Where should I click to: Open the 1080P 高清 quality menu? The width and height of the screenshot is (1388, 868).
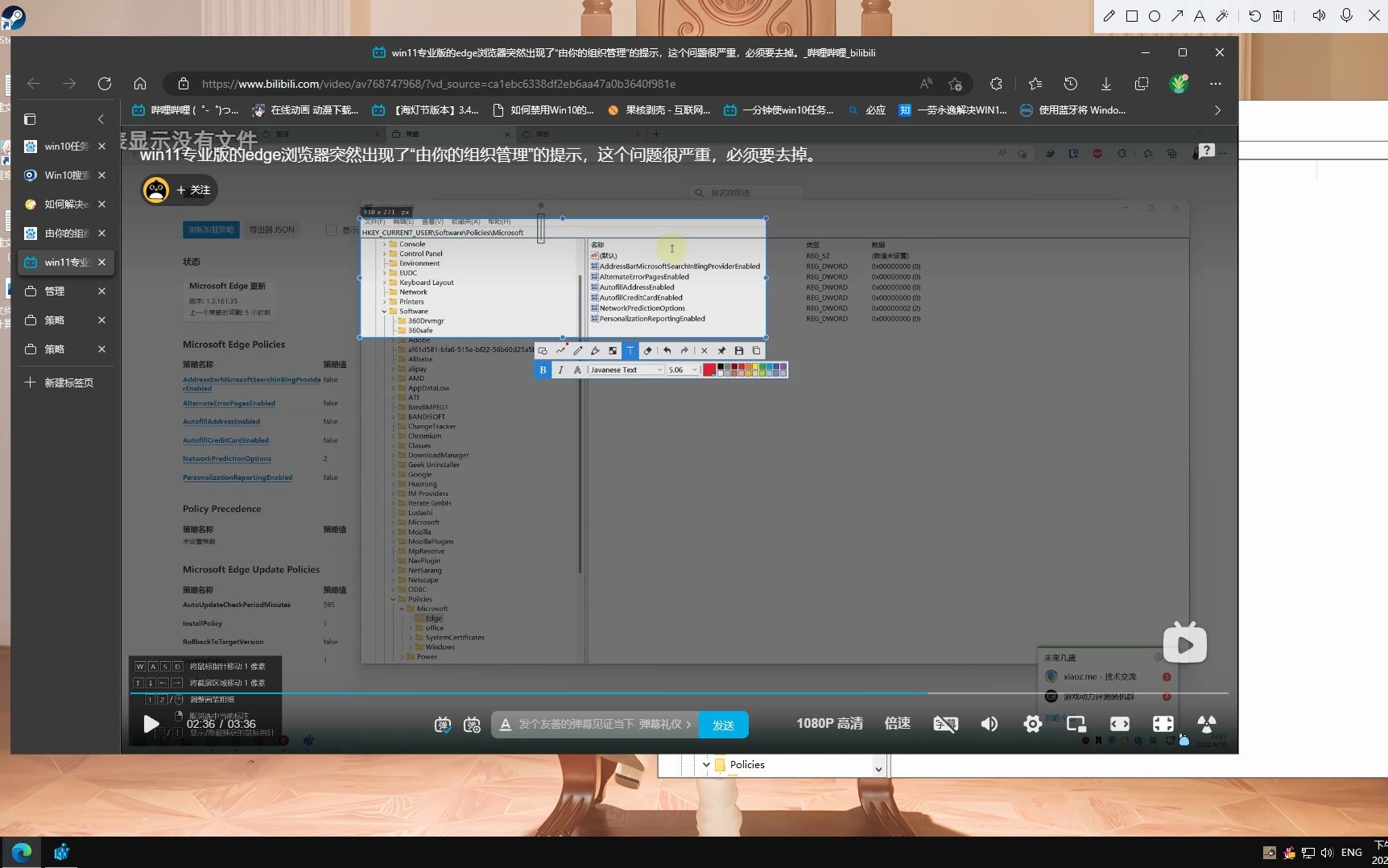pos(829,724)
